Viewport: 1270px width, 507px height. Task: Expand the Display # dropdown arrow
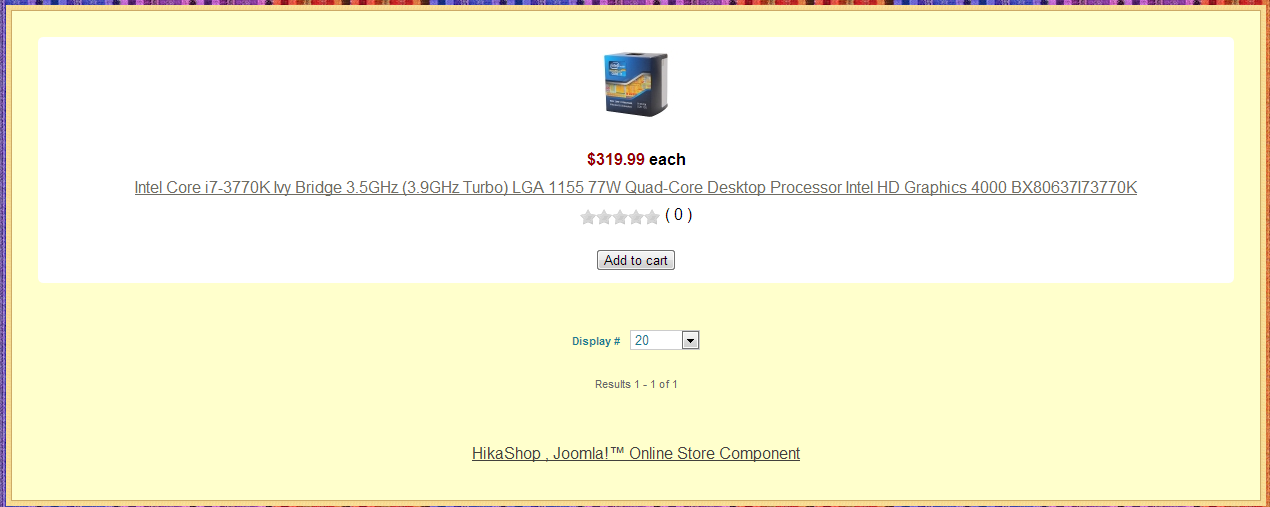(690, 340)
